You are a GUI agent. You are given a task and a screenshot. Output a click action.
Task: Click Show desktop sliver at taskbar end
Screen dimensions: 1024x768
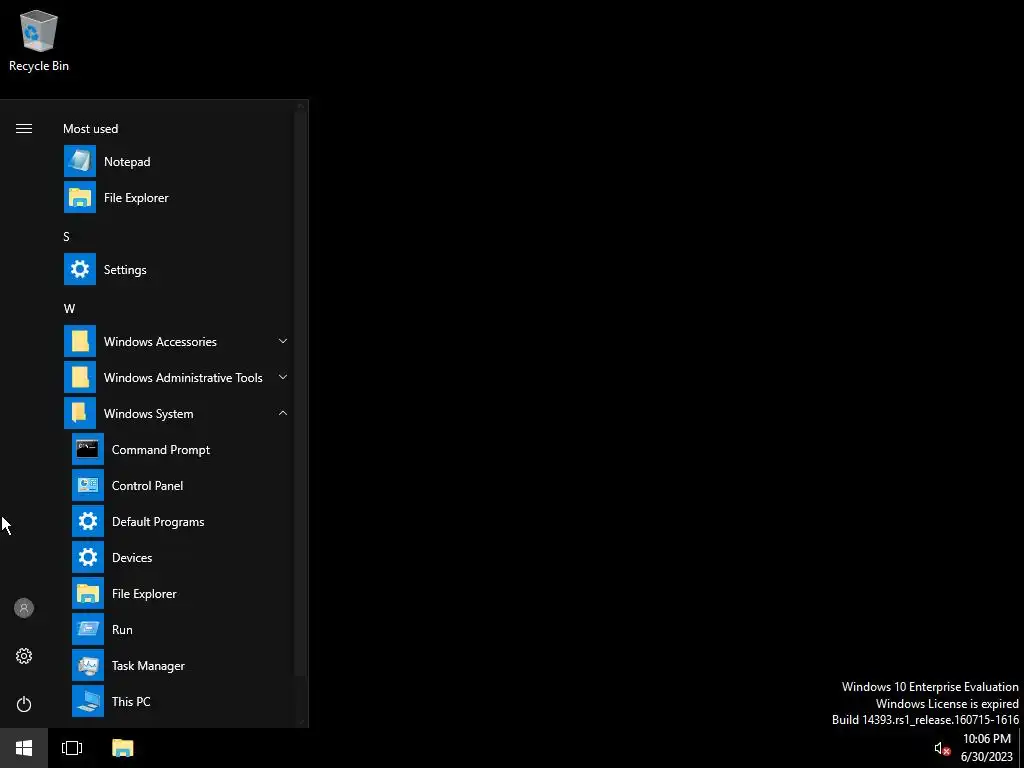tap(1021, 748)
